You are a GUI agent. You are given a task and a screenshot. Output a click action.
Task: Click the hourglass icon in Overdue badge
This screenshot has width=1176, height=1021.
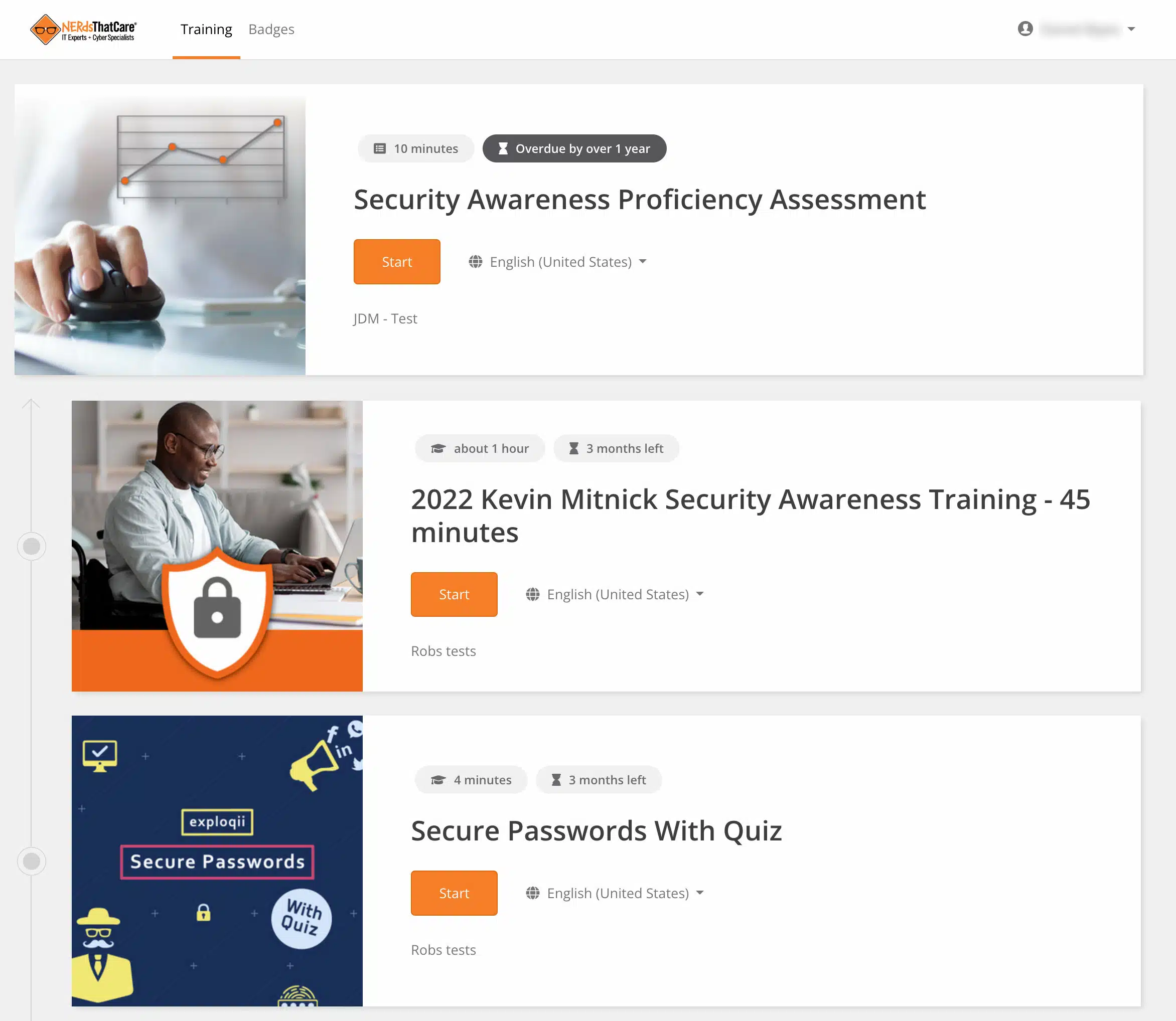pyautogui.click(x=503, y=149)
